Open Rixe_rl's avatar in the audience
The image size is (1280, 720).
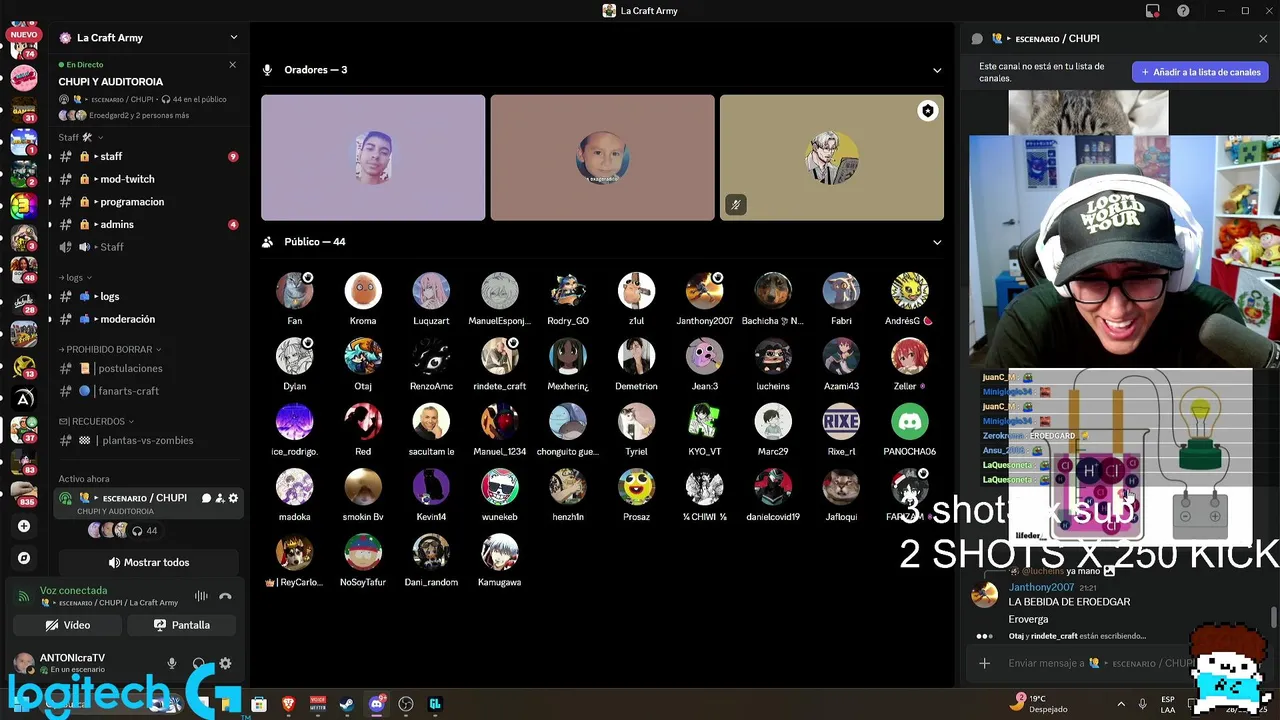point(841,422)
